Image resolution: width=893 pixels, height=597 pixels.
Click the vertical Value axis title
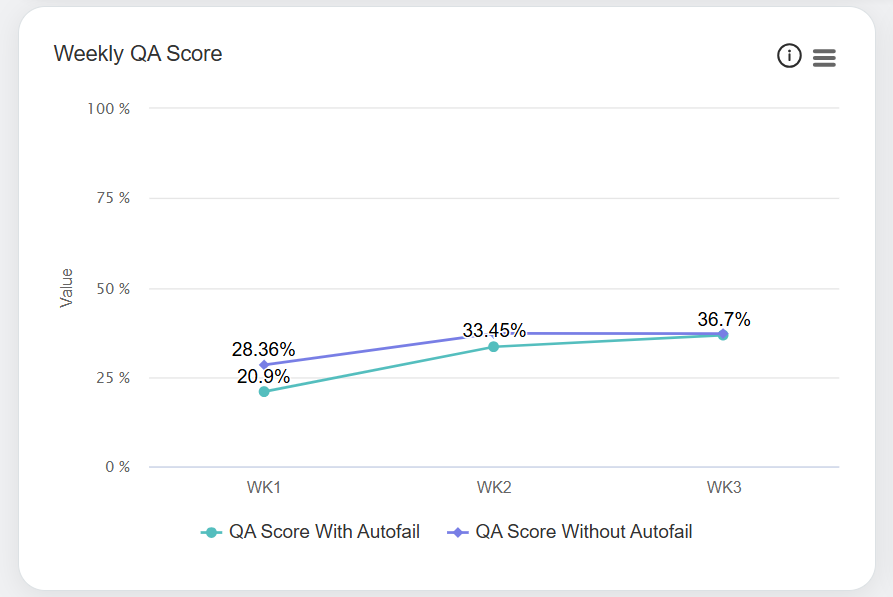67,287
